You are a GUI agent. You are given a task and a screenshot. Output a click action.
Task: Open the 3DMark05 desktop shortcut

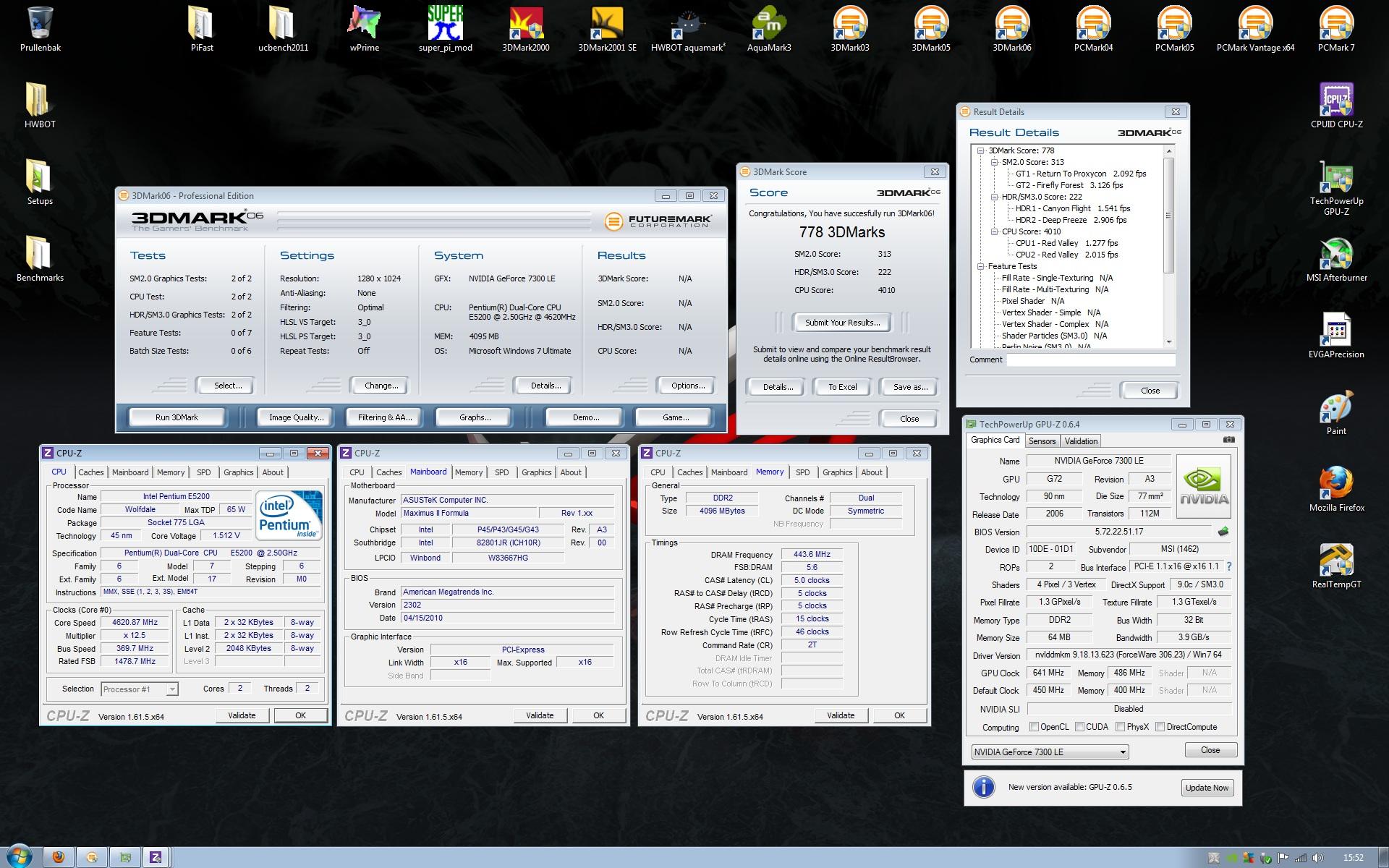coord(931,29)
